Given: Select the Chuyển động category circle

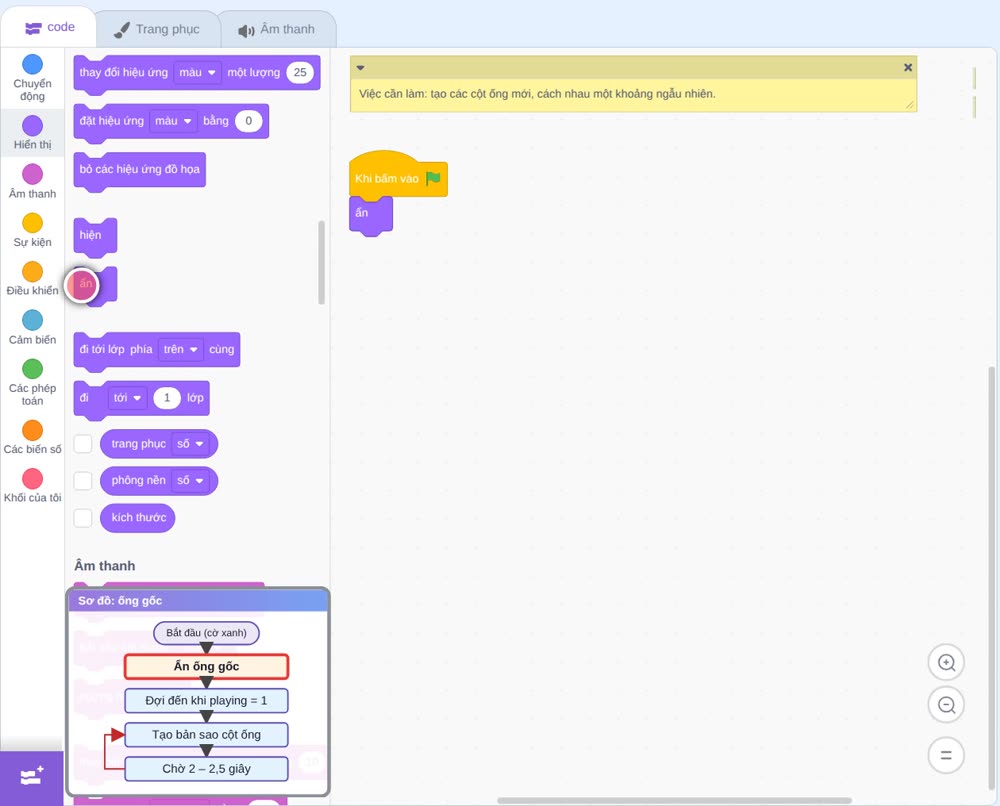Looking at the screenshot, I should [33, 64].
